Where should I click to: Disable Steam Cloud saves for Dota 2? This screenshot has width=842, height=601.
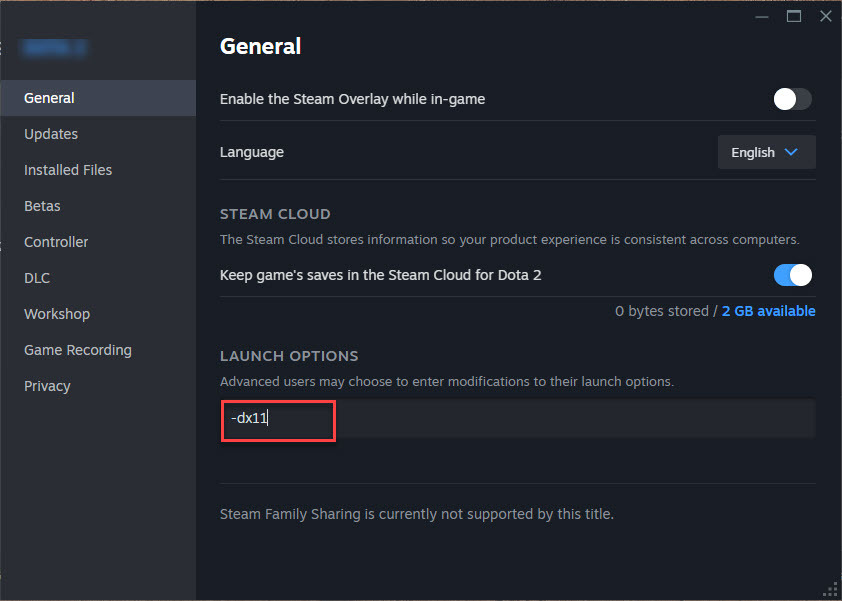pyautogui.click(x=792, y=275)
